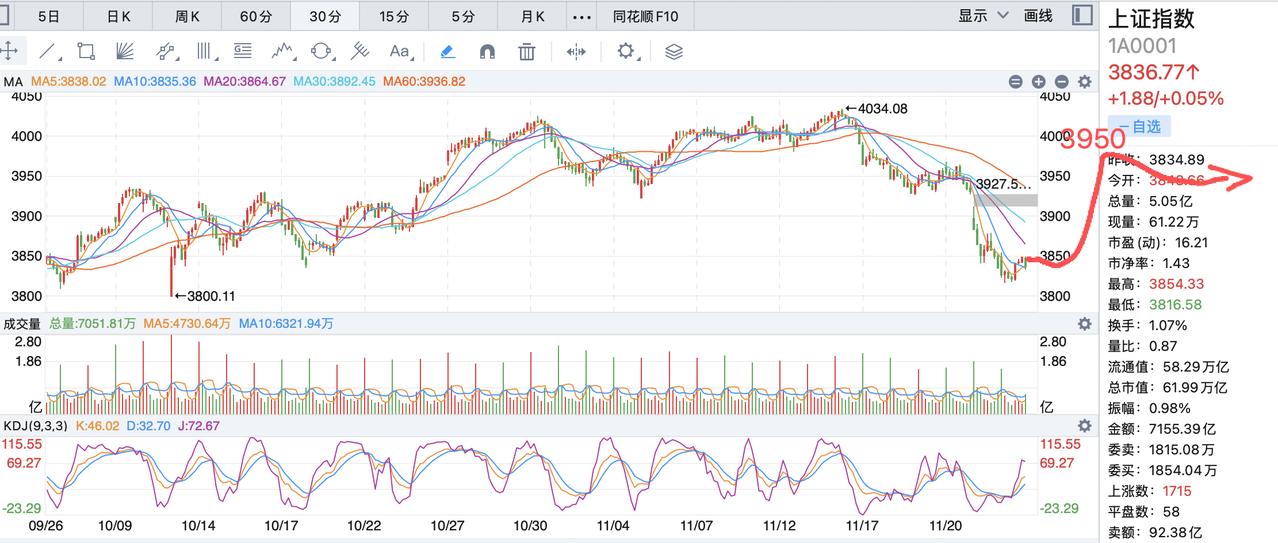Choose the Gann fan lines tool

click(125, 51)
